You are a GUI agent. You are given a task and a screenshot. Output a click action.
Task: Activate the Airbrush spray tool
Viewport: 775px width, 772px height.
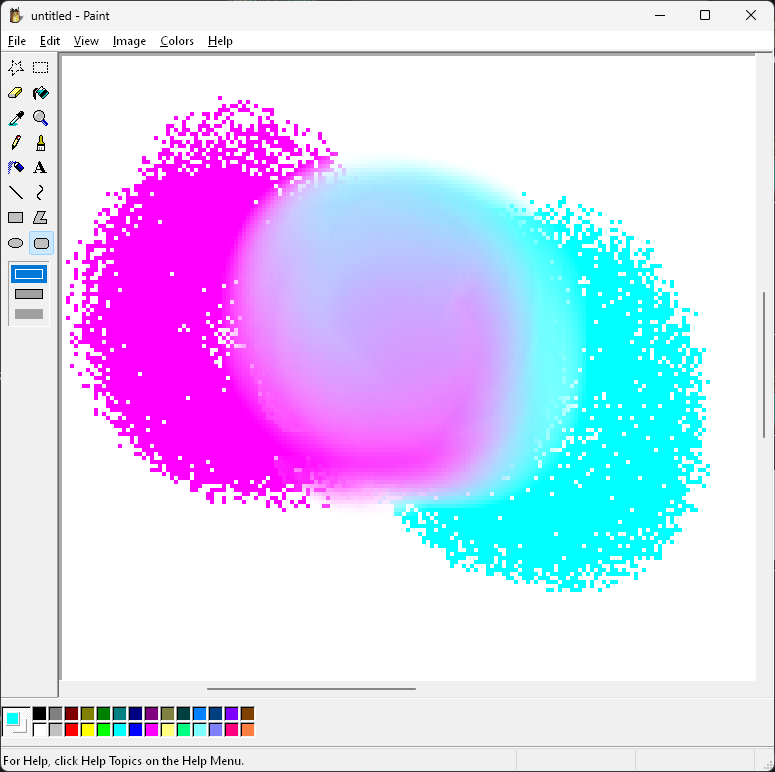(x=16, y=168)
